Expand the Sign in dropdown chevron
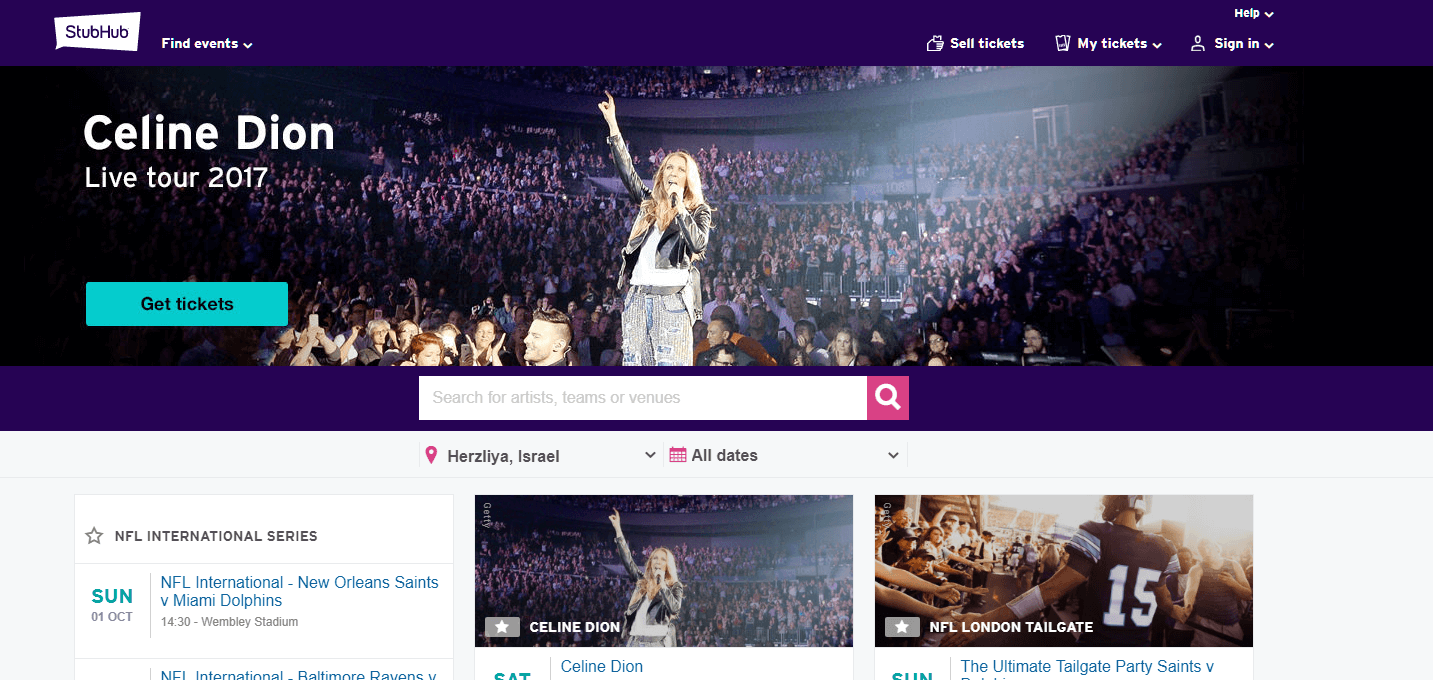 [1268, 44]
